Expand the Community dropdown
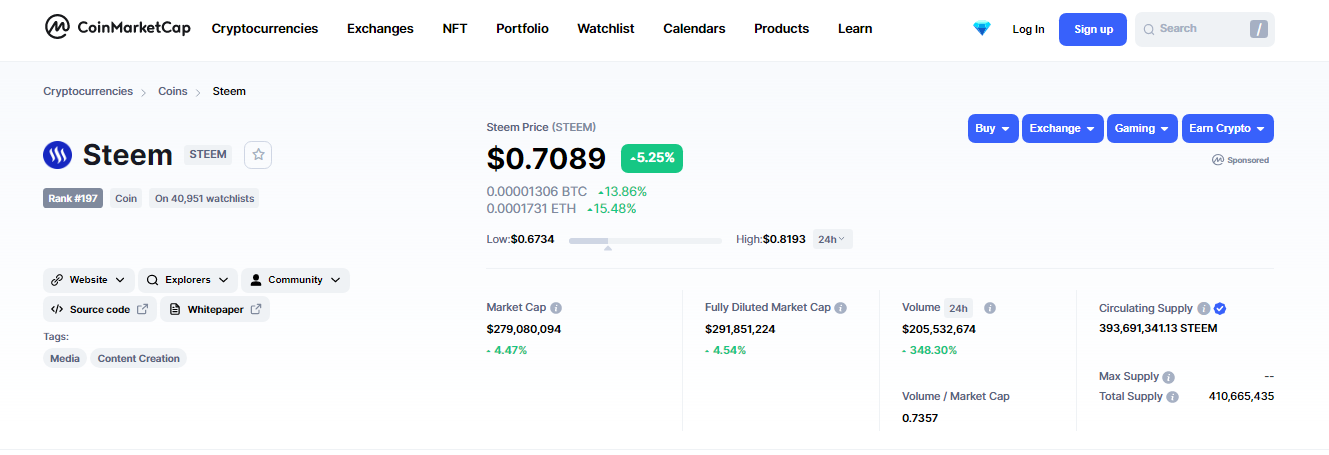This screenshot has width=1329, height=455. pos(296,280)
